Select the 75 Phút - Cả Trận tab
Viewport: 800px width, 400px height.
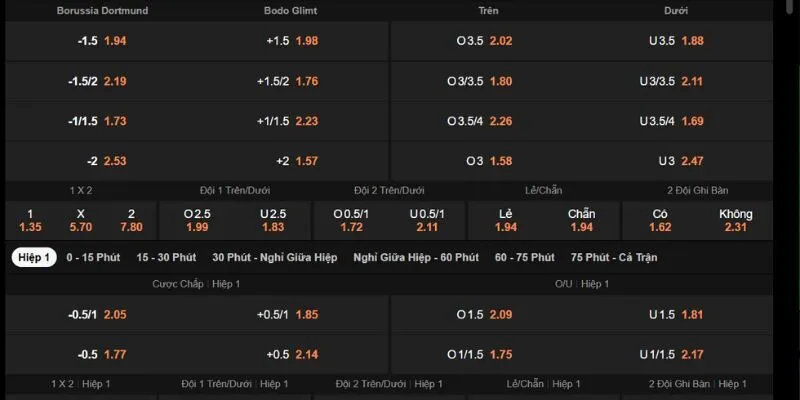[614, 257]
